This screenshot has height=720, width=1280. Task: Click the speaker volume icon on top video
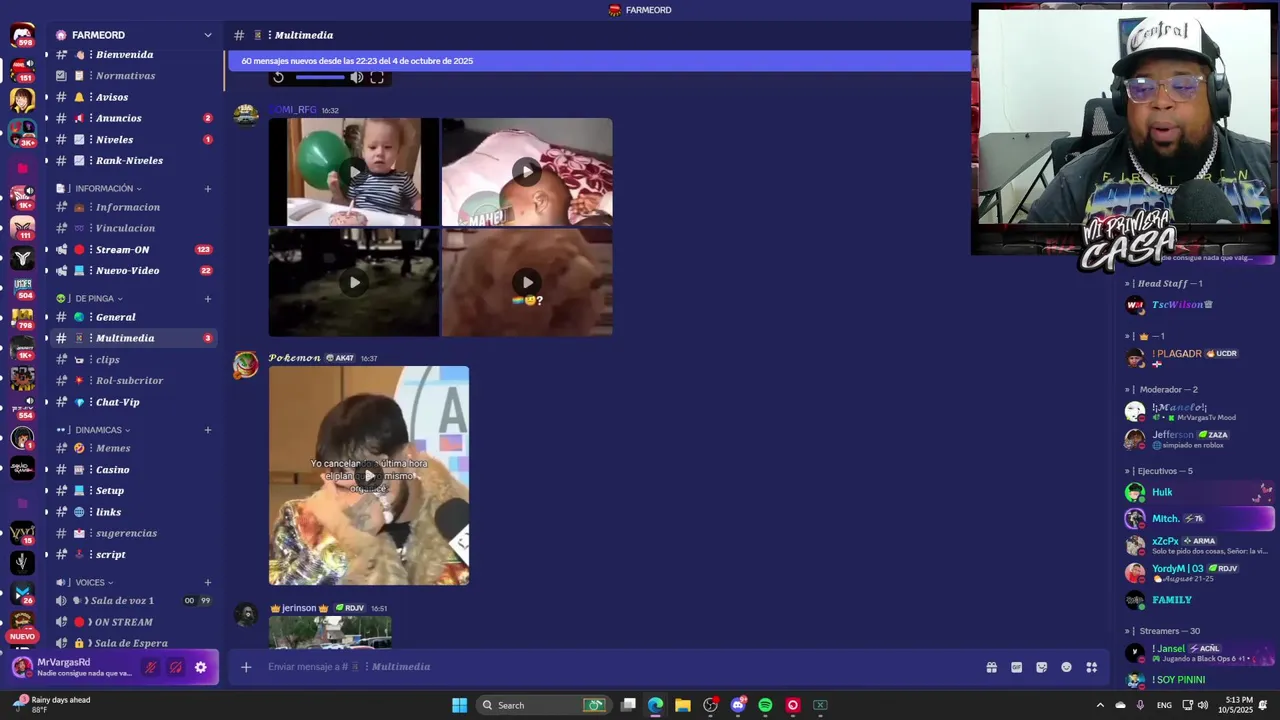(x=356, y=77)
